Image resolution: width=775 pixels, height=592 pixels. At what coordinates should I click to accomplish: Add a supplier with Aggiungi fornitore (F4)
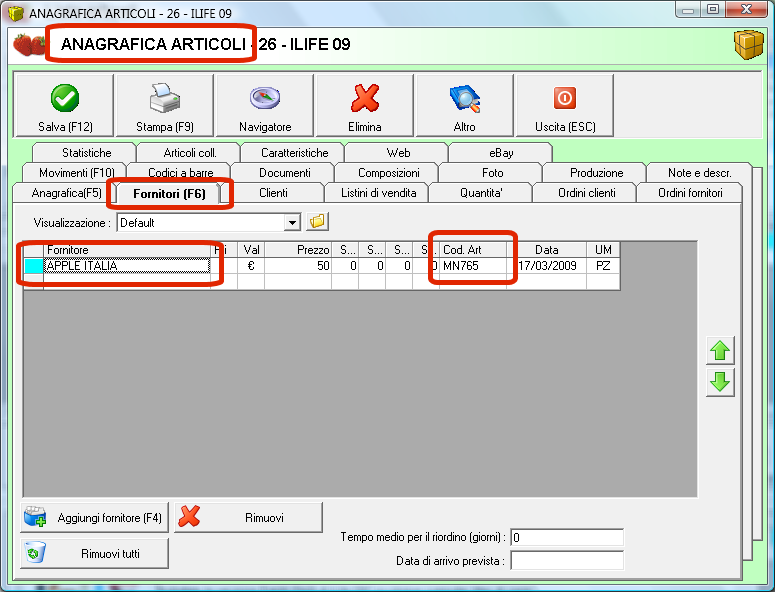point(94,517)
